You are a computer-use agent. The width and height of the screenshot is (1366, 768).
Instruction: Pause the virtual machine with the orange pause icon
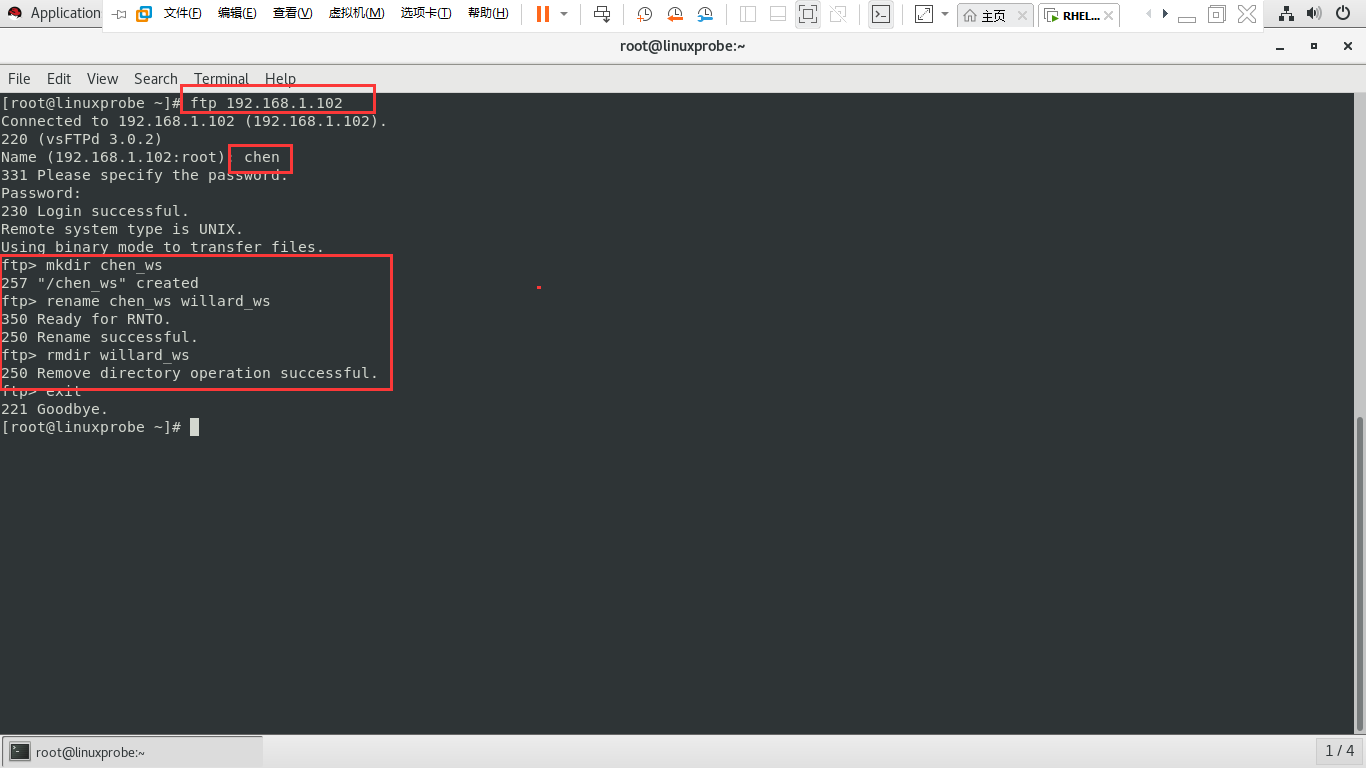coord(543,14)
